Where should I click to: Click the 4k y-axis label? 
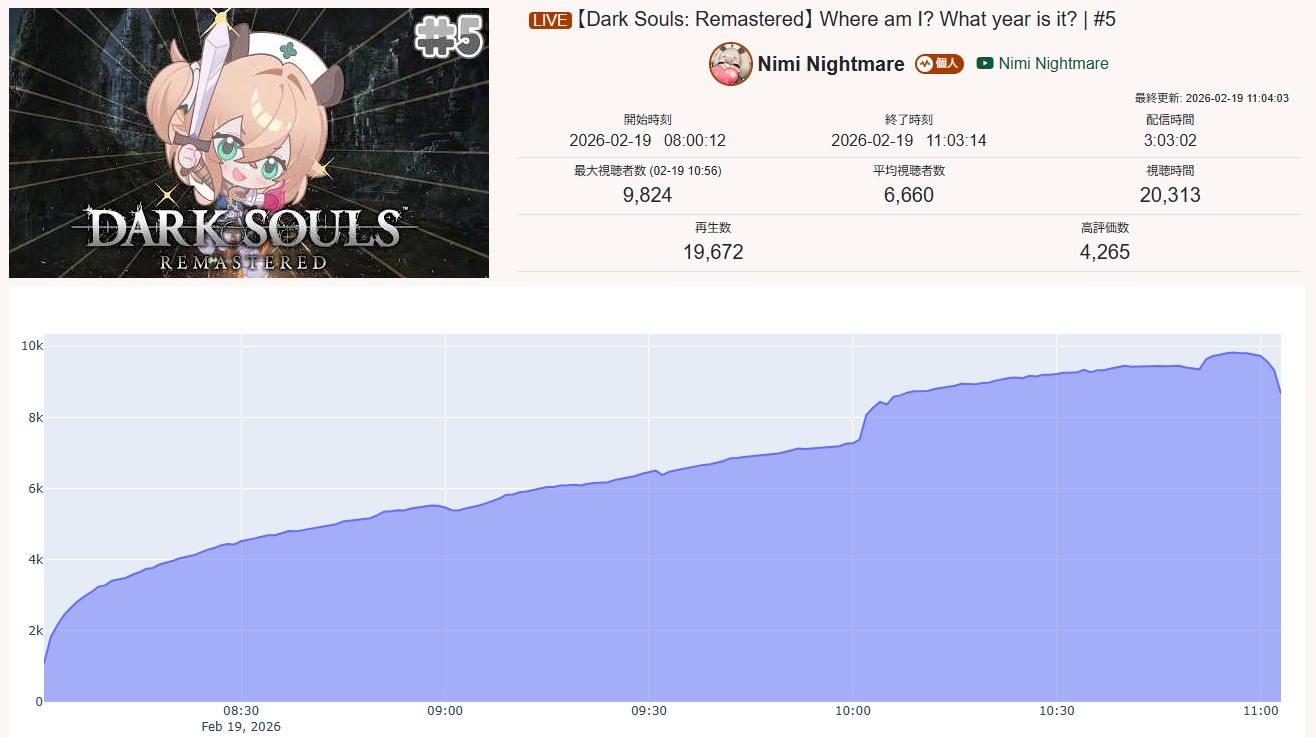[35, 559]
